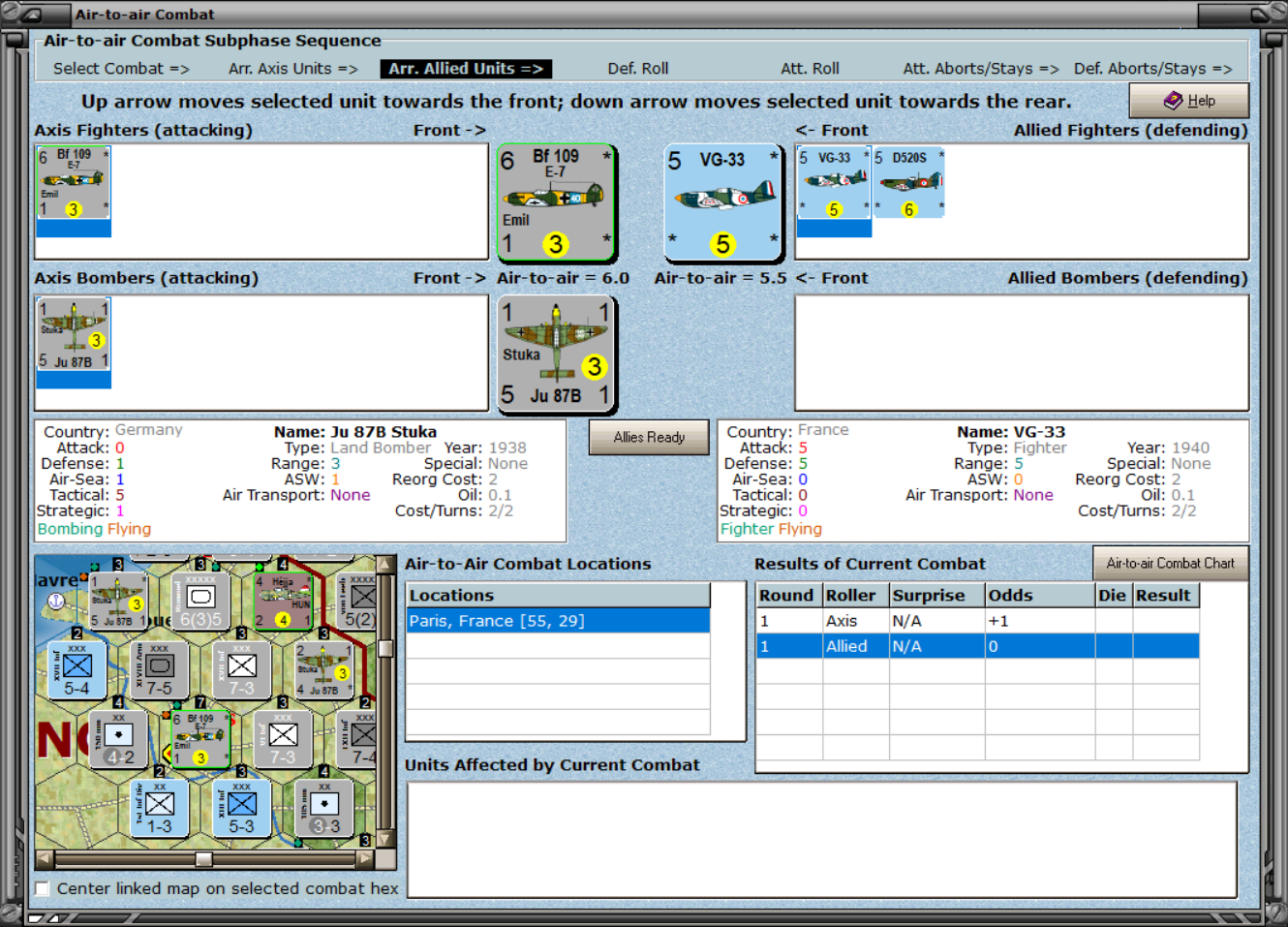This screenshot has width=1288, height=927.
Task: Click the Hungarian Héjja fighter counter on the map
Action: [x=283, y=601]
